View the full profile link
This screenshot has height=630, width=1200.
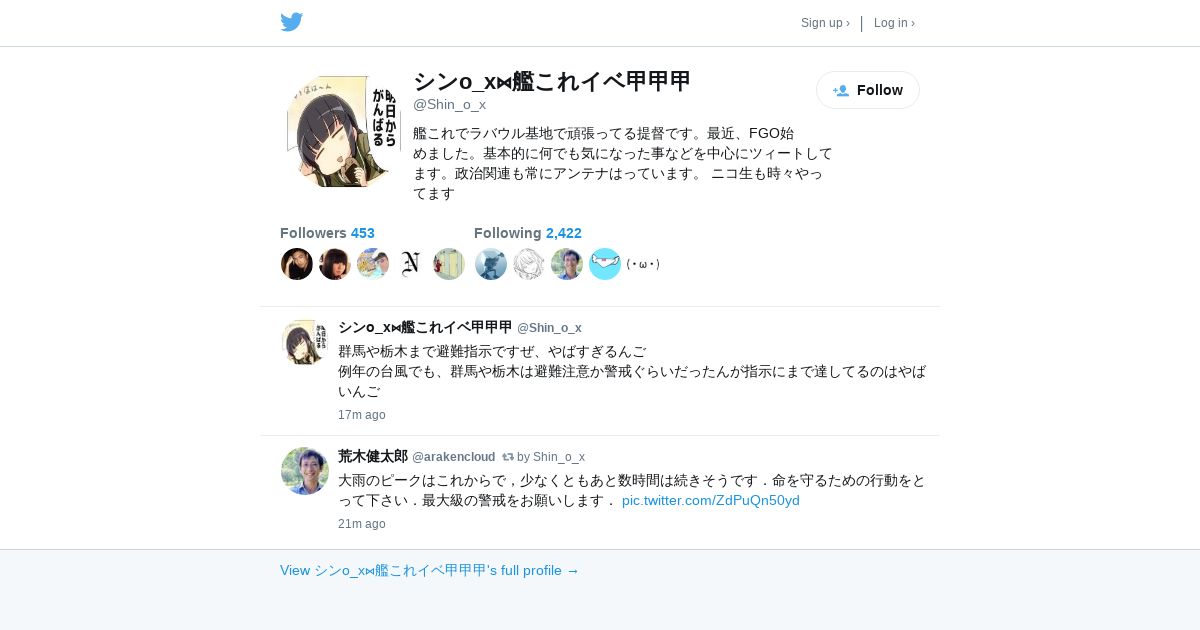click(429, 570)
